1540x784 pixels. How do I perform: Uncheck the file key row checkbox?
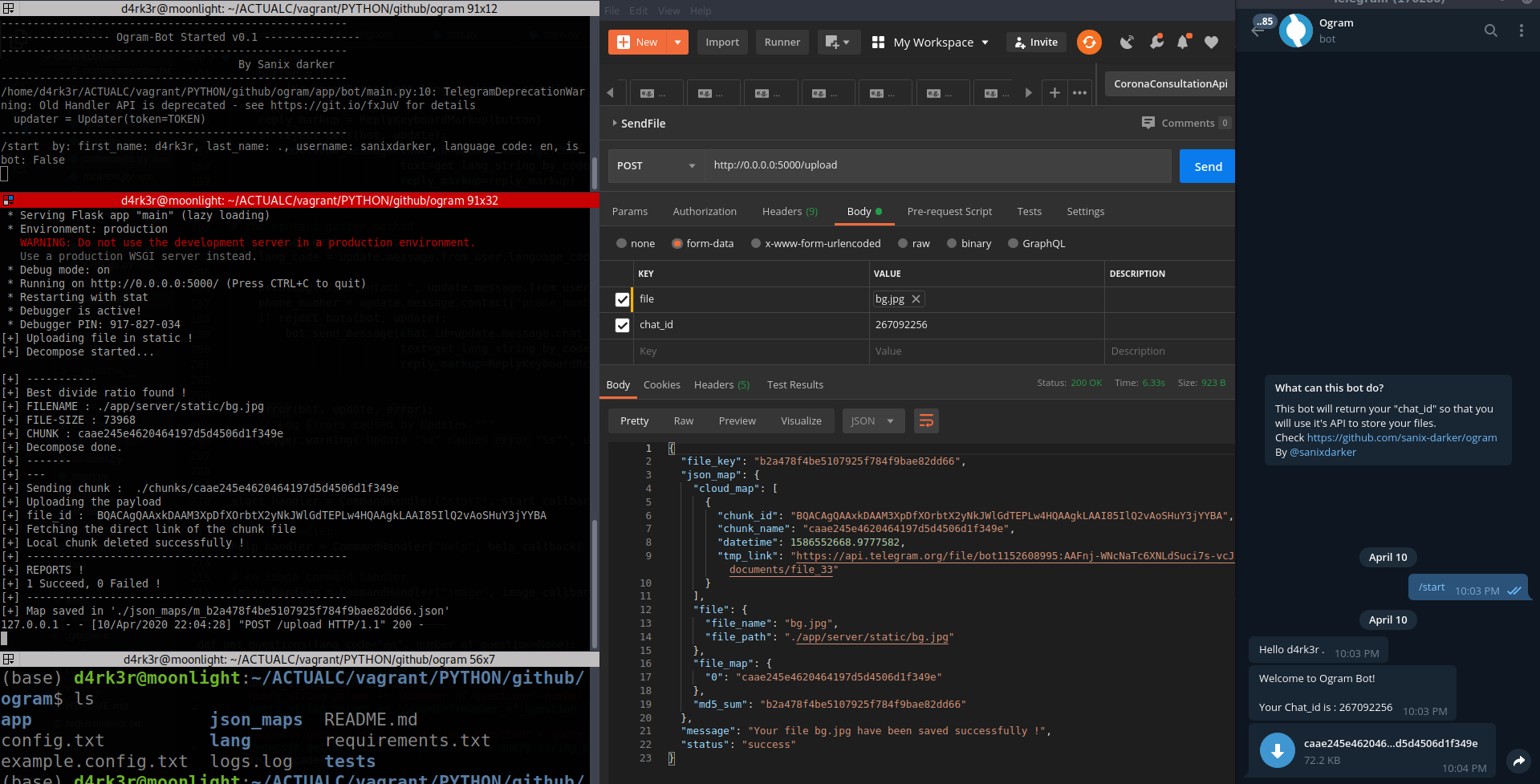622,299
